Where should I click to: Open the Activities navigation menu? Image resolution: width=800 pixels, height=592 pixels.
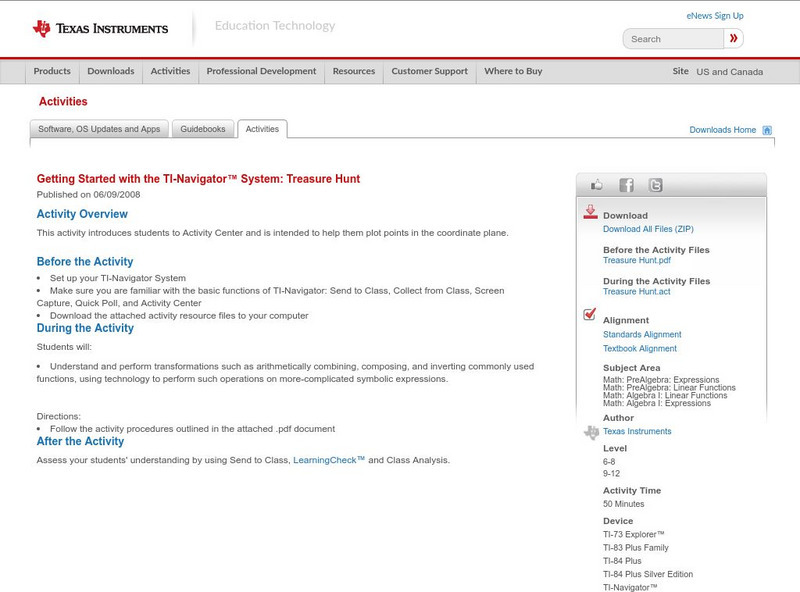[170, 71]
